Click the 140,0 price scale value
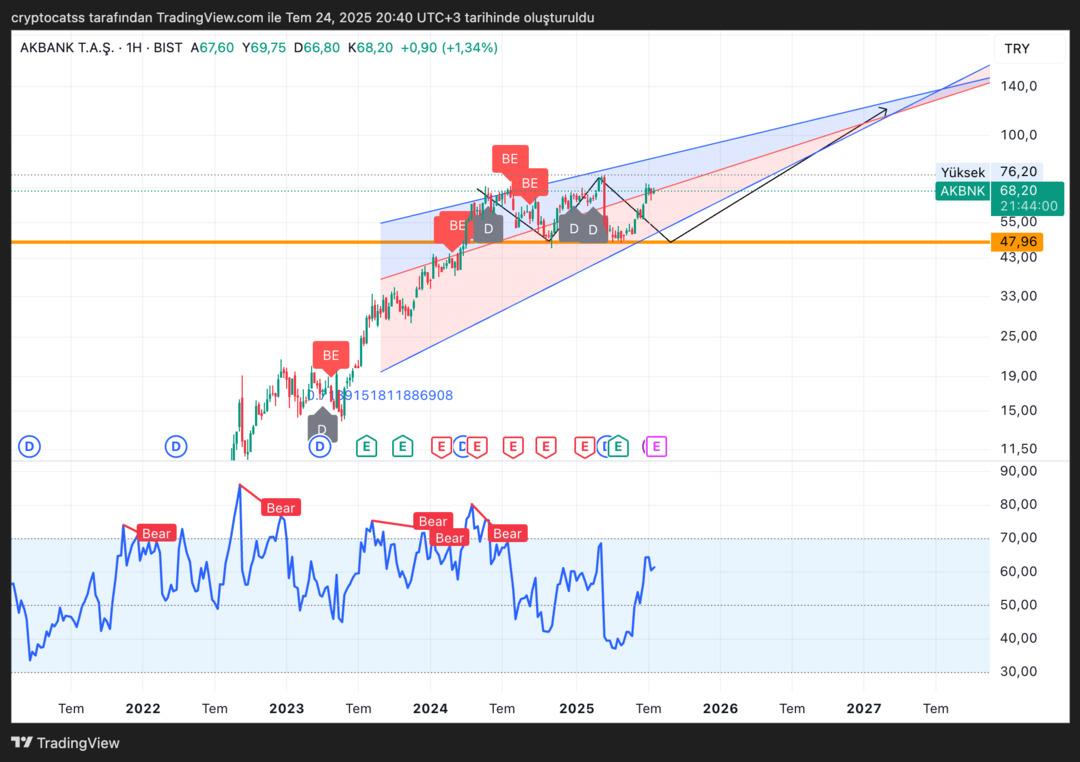This screenshot has width=1080, height=762. coord(1019,86)
